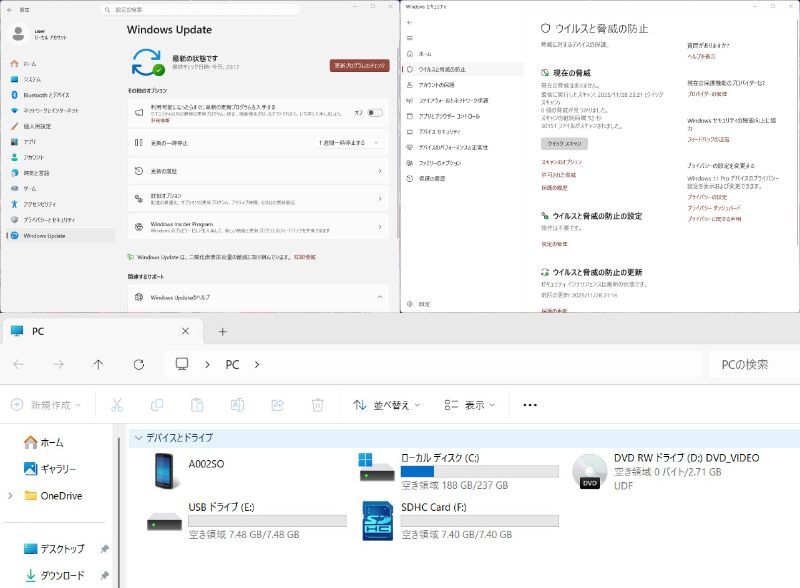
Task: Click the back arrow in Windows Security
Action: pyautogui.click(x=410, y=22)
